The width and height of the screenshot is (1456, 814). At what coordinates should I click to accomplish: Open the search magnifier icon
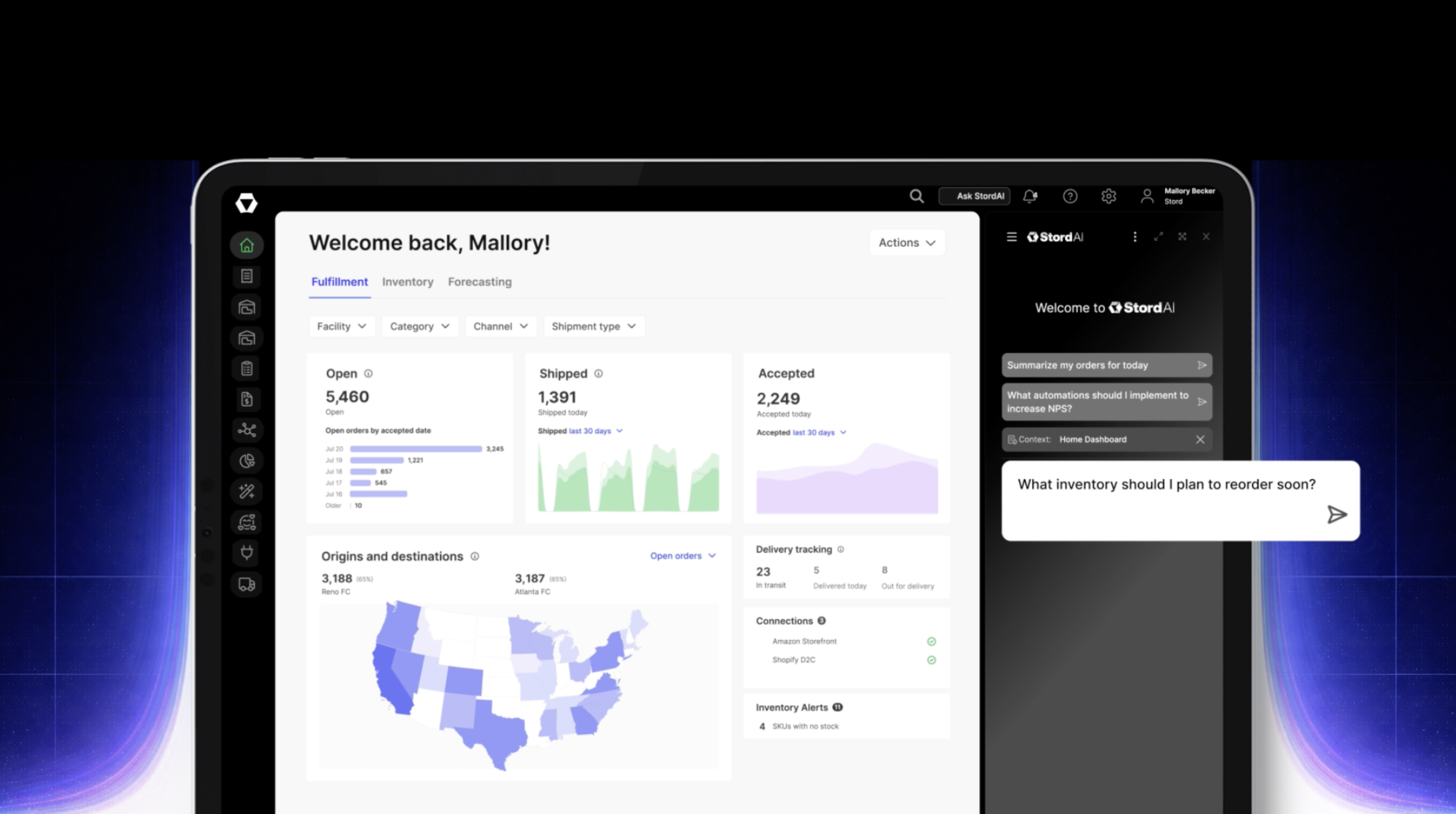tap(916, 196)
